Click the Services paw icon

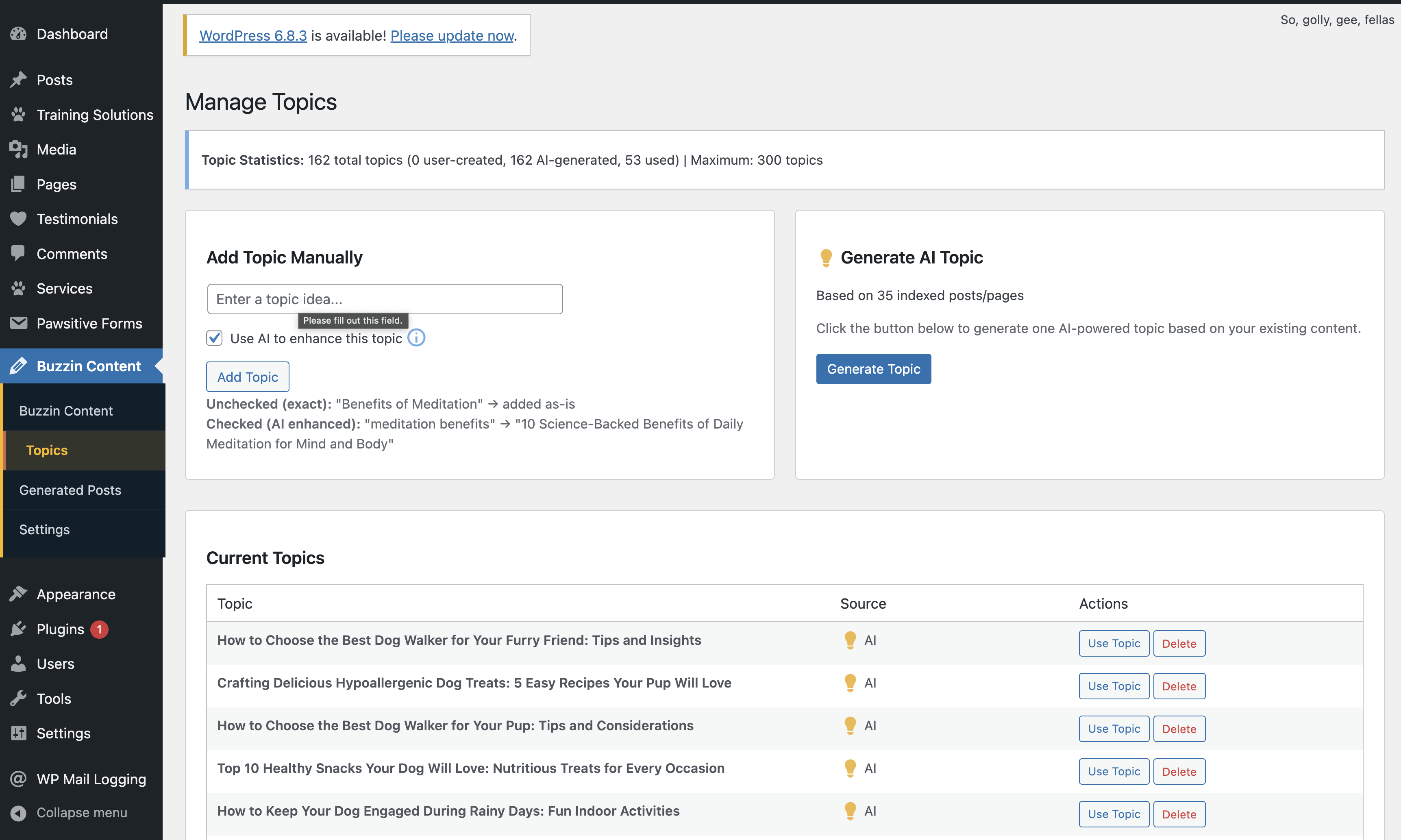(18, 289)
